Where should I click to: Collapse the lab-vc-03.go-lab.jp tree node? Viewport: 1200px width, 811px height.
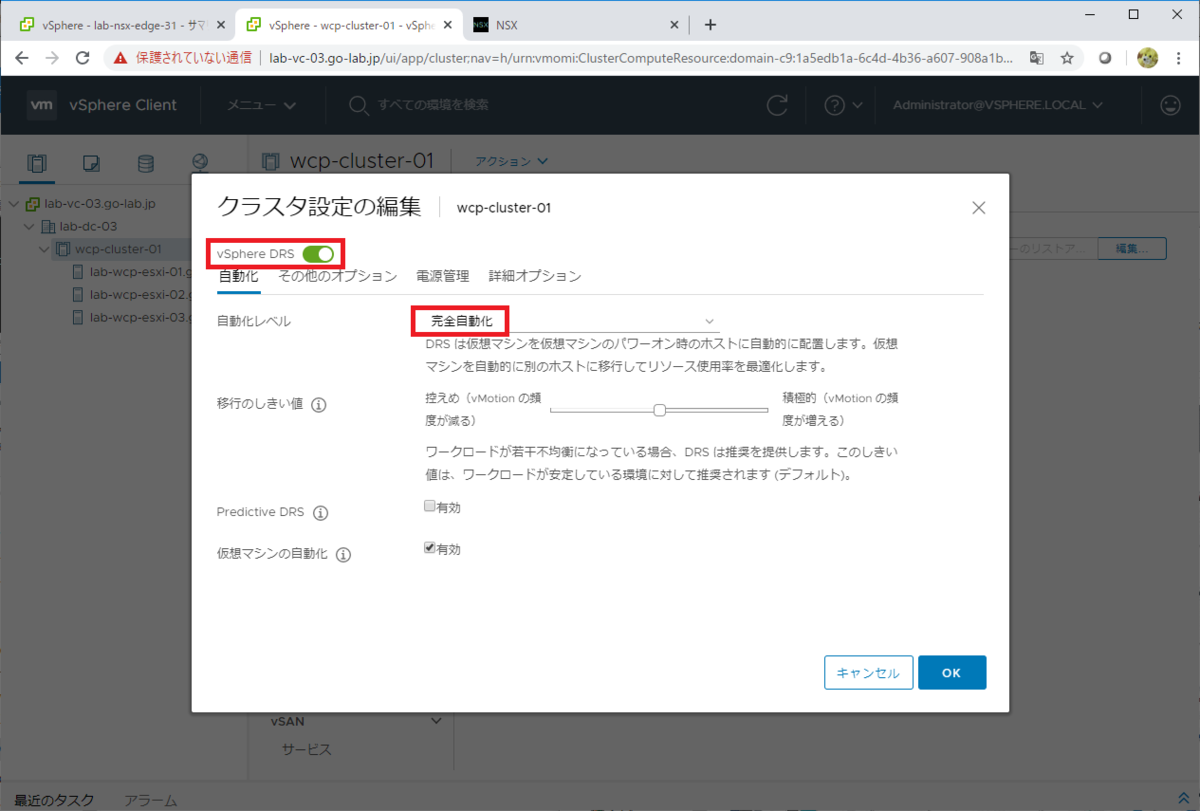[x=13, y=204]
